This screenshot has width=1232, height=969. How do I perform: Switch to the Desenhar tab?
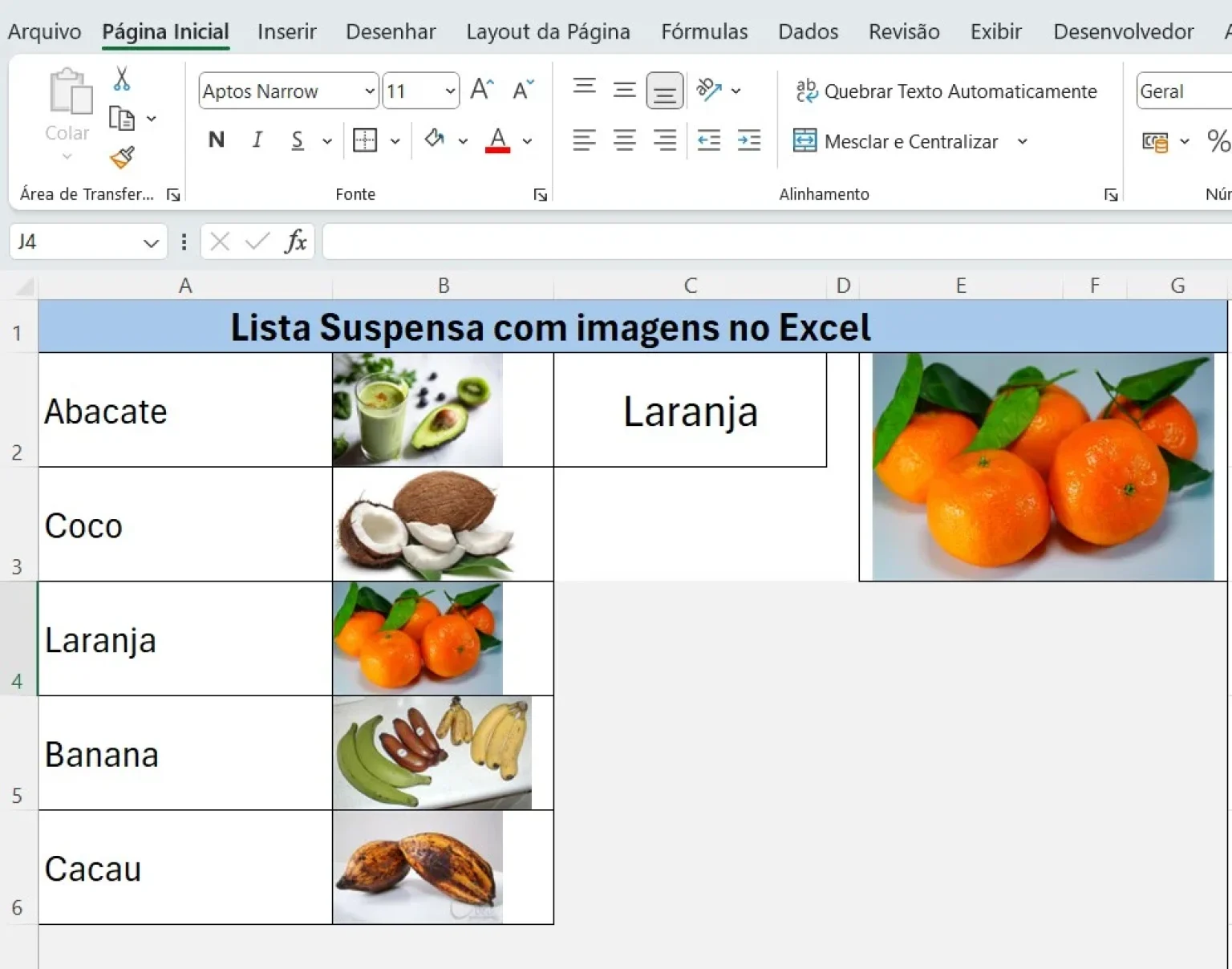(391, 31)
